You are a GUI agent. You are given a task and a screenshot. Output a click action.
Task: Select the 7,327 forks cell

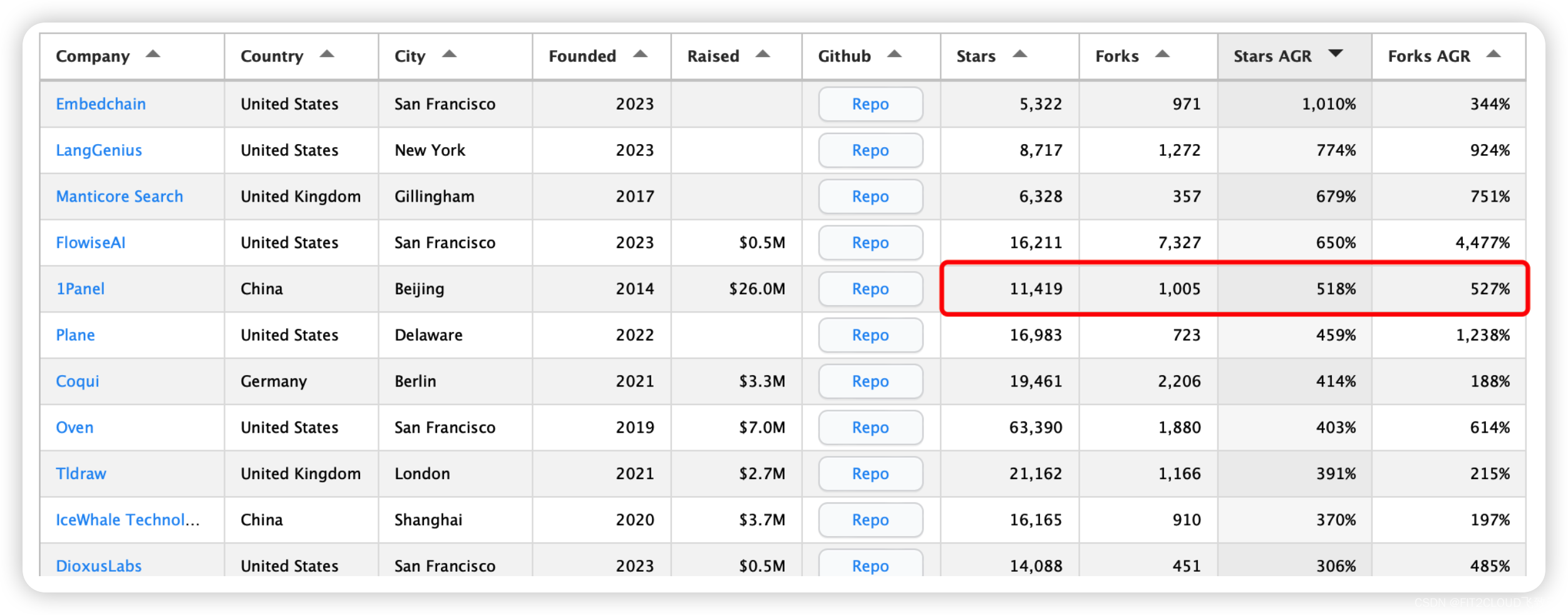1148,243
